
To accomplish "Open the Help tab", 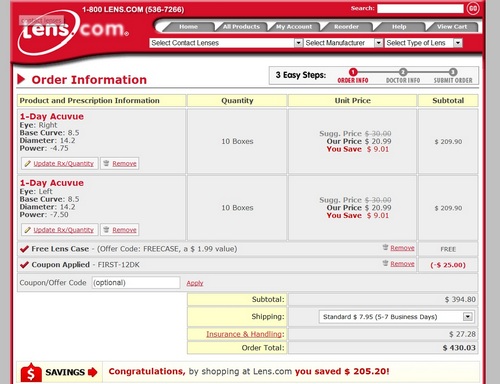I will (399, 27).
